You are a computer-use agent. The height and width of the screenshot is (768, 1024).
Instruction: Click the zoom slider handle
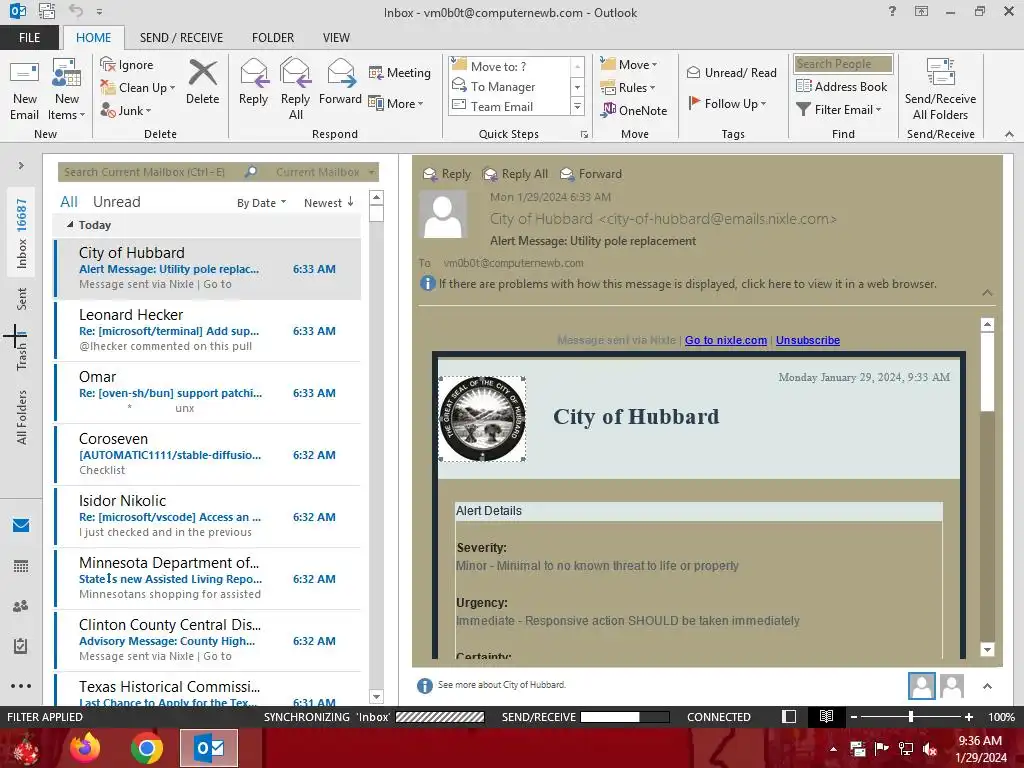[x=911, y=717]
